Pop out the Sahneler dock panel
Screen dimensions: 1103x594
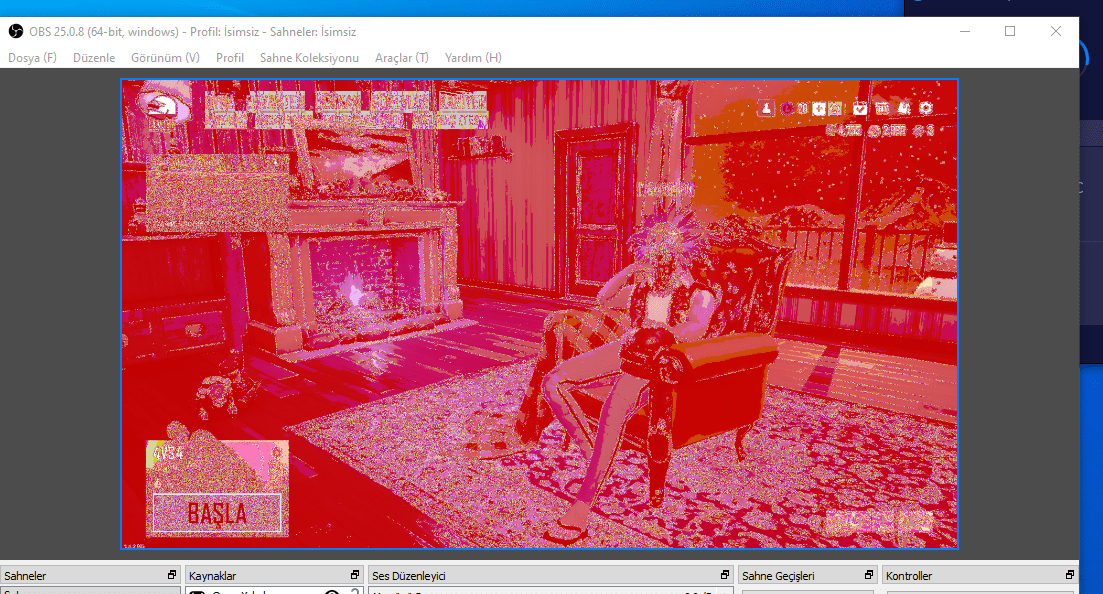coord(172,575)
